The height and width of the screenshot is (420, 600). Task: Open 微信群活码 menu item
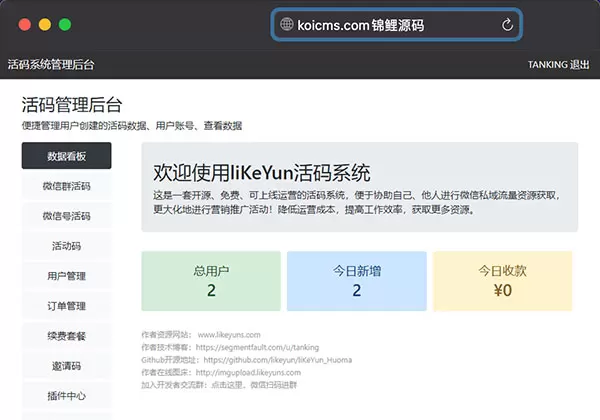[67, 186]
